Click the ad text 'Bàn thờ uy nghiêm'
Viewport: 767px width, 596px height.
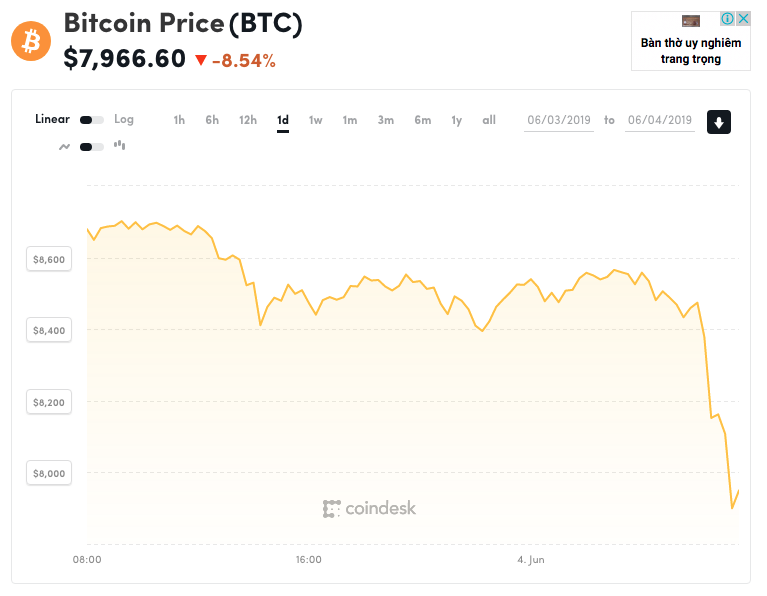tap(691, 43)
